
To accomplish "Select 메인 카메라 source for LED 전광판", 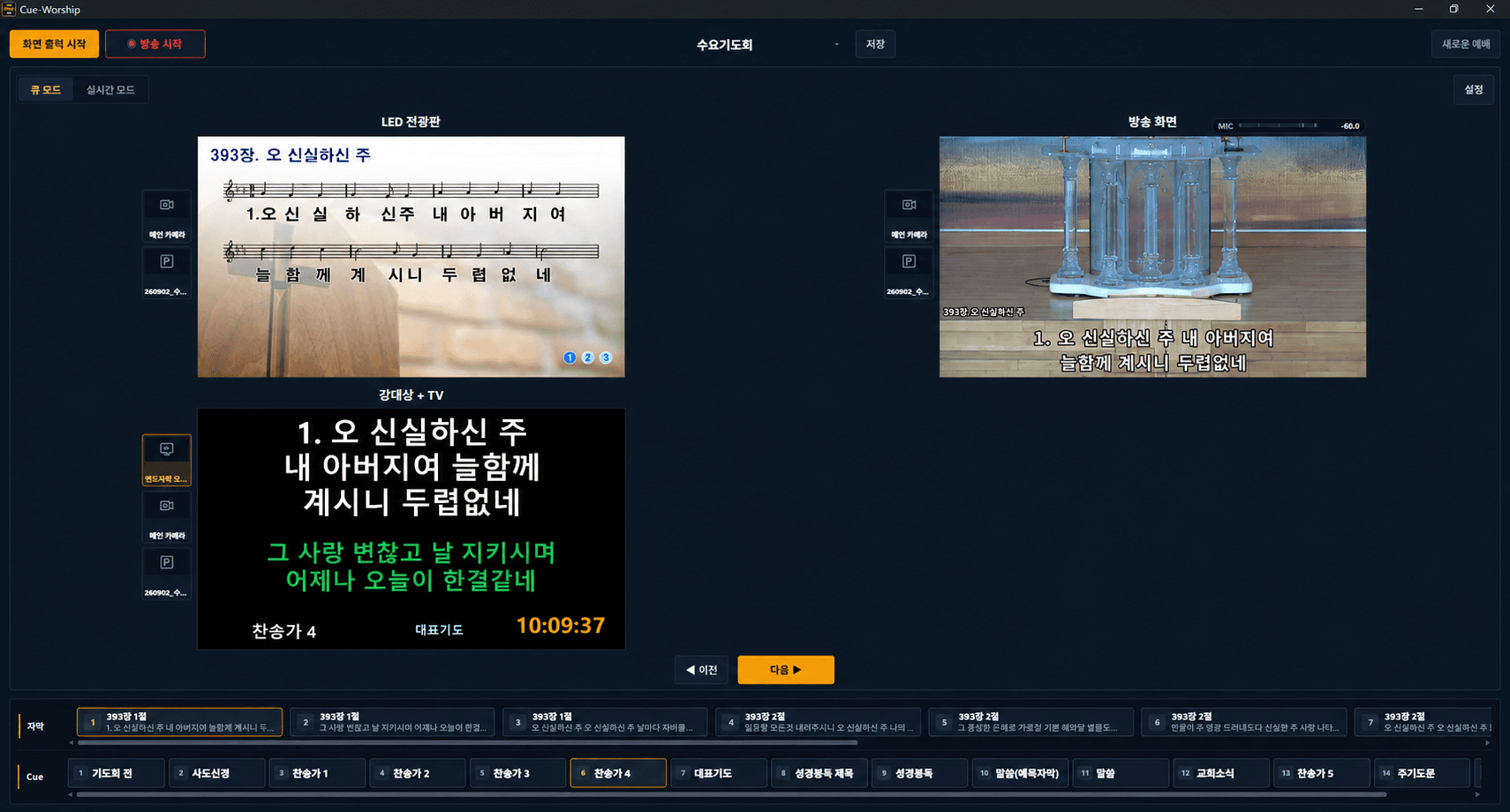I will pos(167,214).
